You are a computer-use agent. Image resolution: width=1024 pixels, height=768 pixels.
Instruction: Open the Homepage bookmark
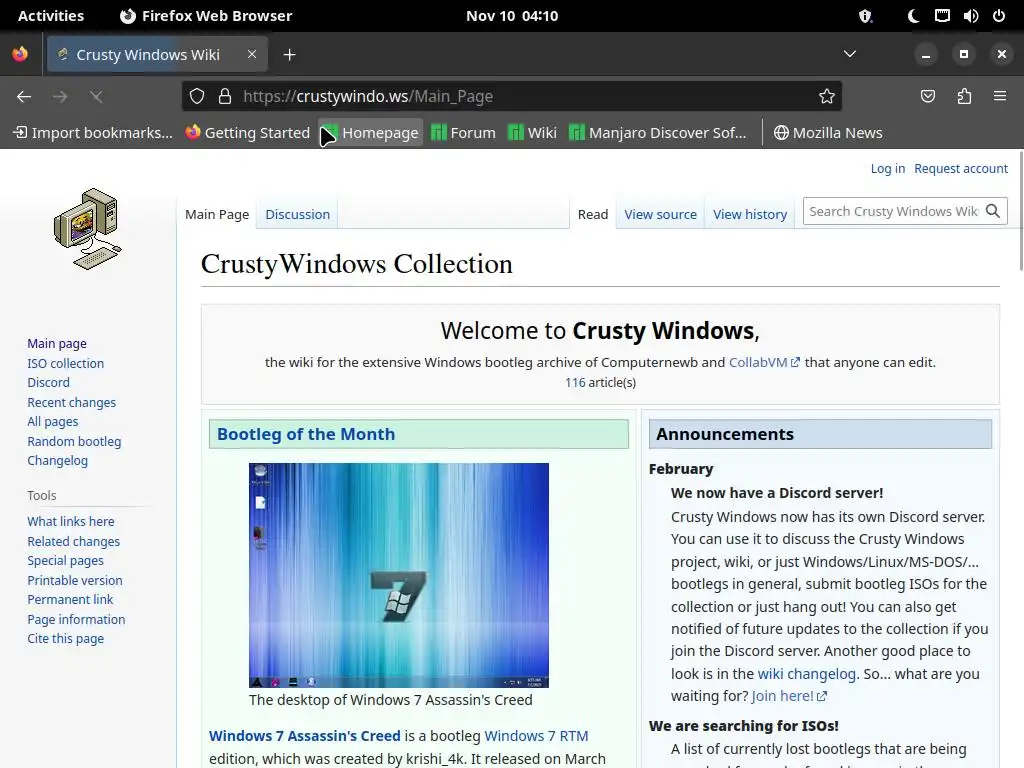(x=370, y=133)
